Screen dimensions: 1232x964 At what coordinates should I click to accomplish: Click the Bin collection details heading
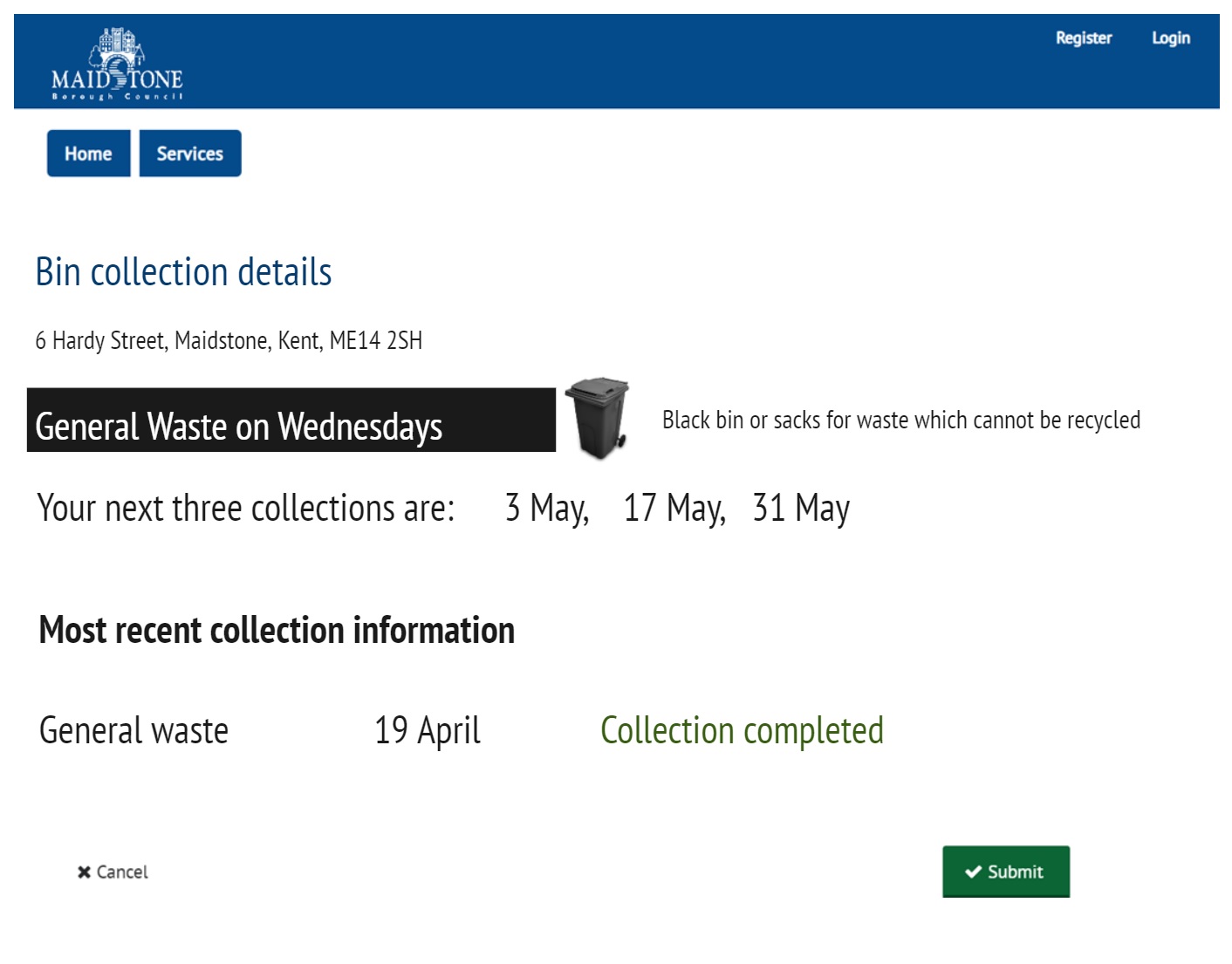click(183, 272)
